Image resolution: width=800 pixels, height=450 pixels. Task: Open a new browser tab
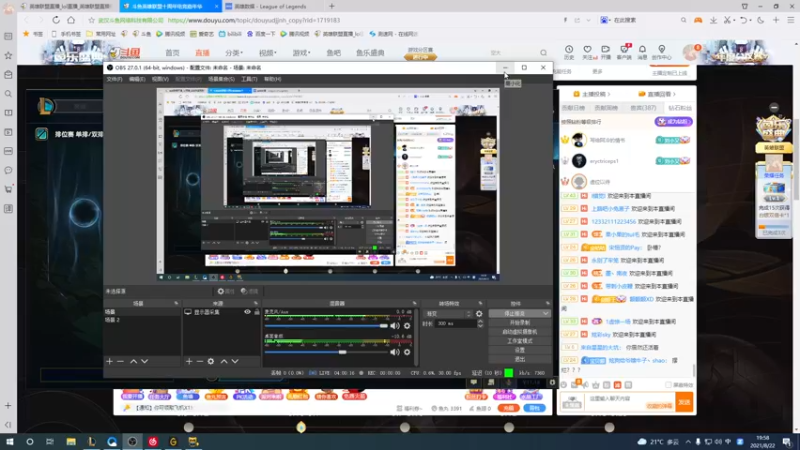point(332,6)
